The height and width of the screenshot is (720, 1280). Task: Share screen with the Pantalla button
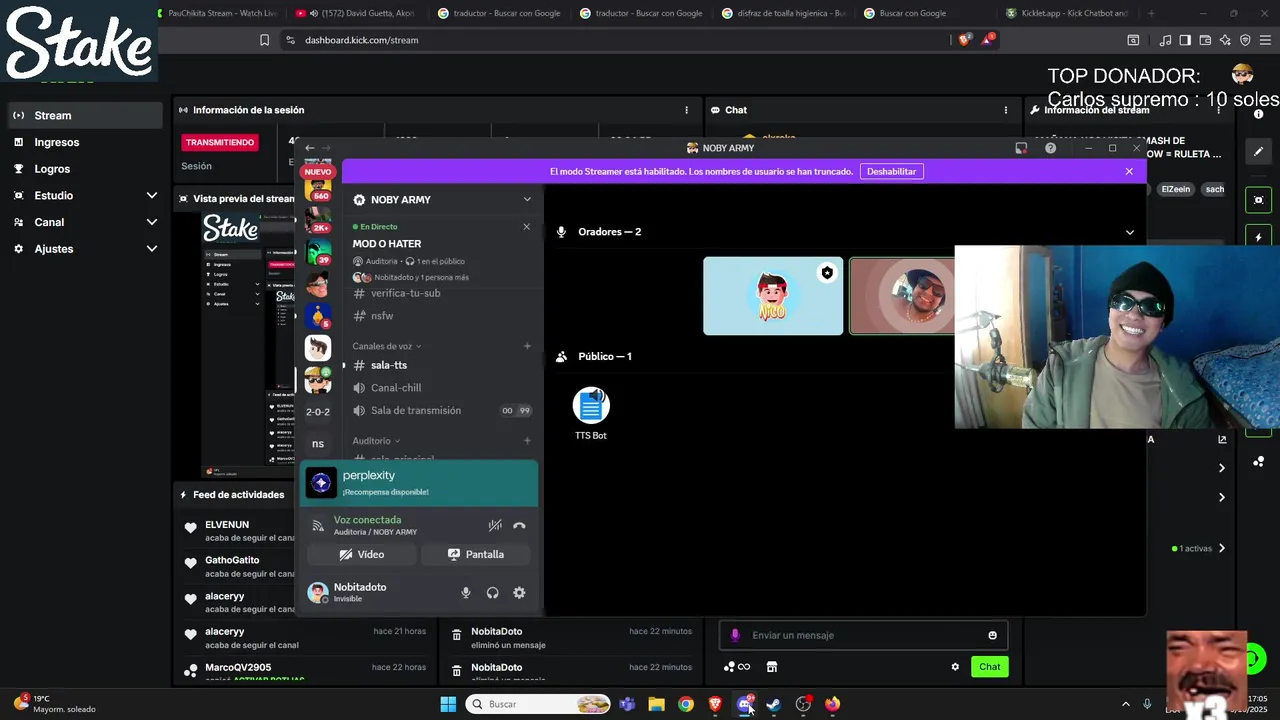point(476,554)
